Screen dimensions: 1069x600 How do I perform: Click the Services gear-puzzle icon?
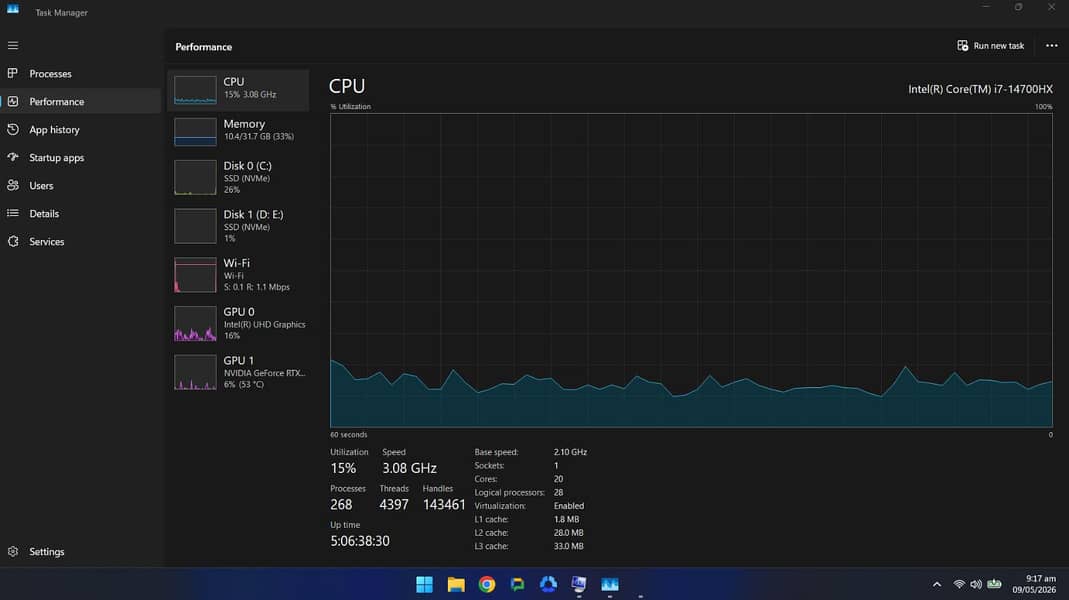coord(13,241)
